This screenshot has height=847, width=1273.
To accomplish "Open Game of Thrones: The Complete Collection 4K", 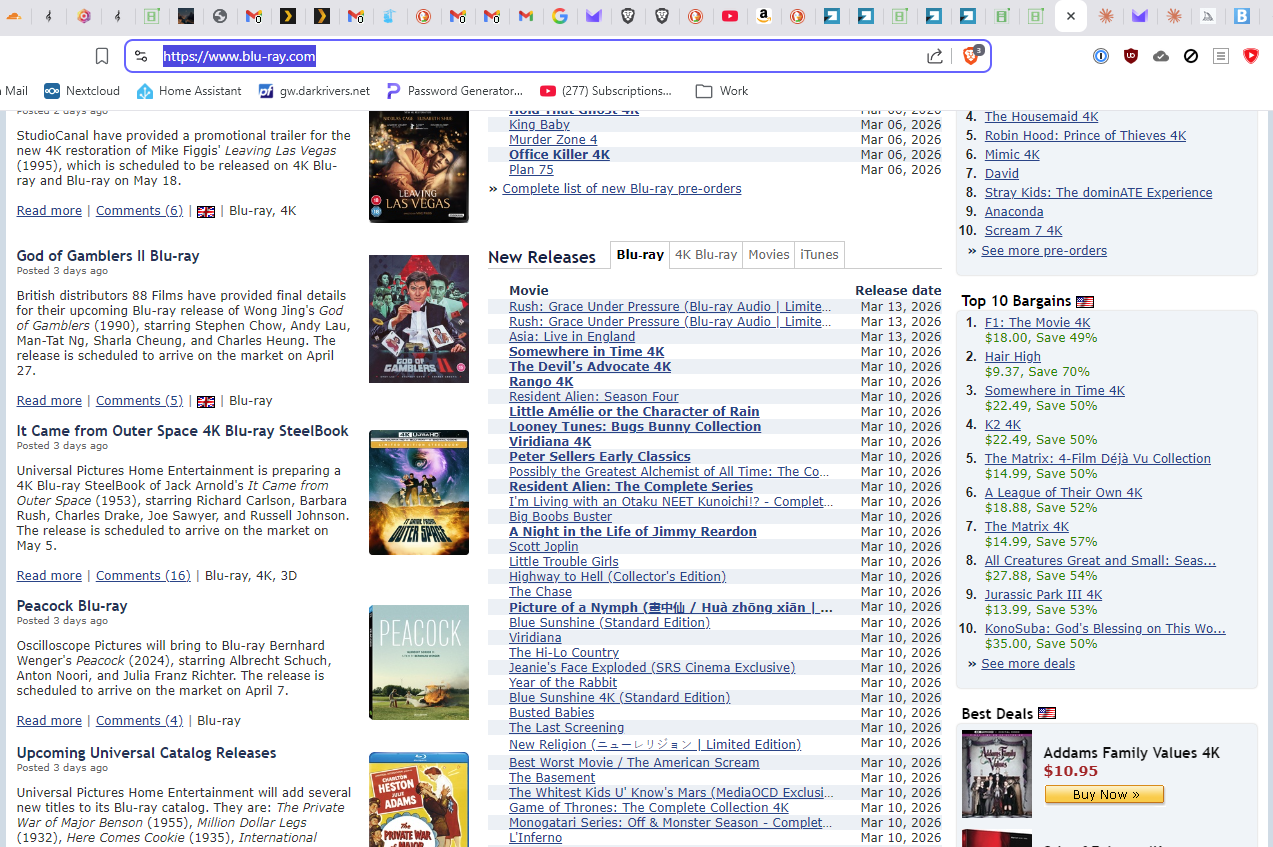I will 649,808.
